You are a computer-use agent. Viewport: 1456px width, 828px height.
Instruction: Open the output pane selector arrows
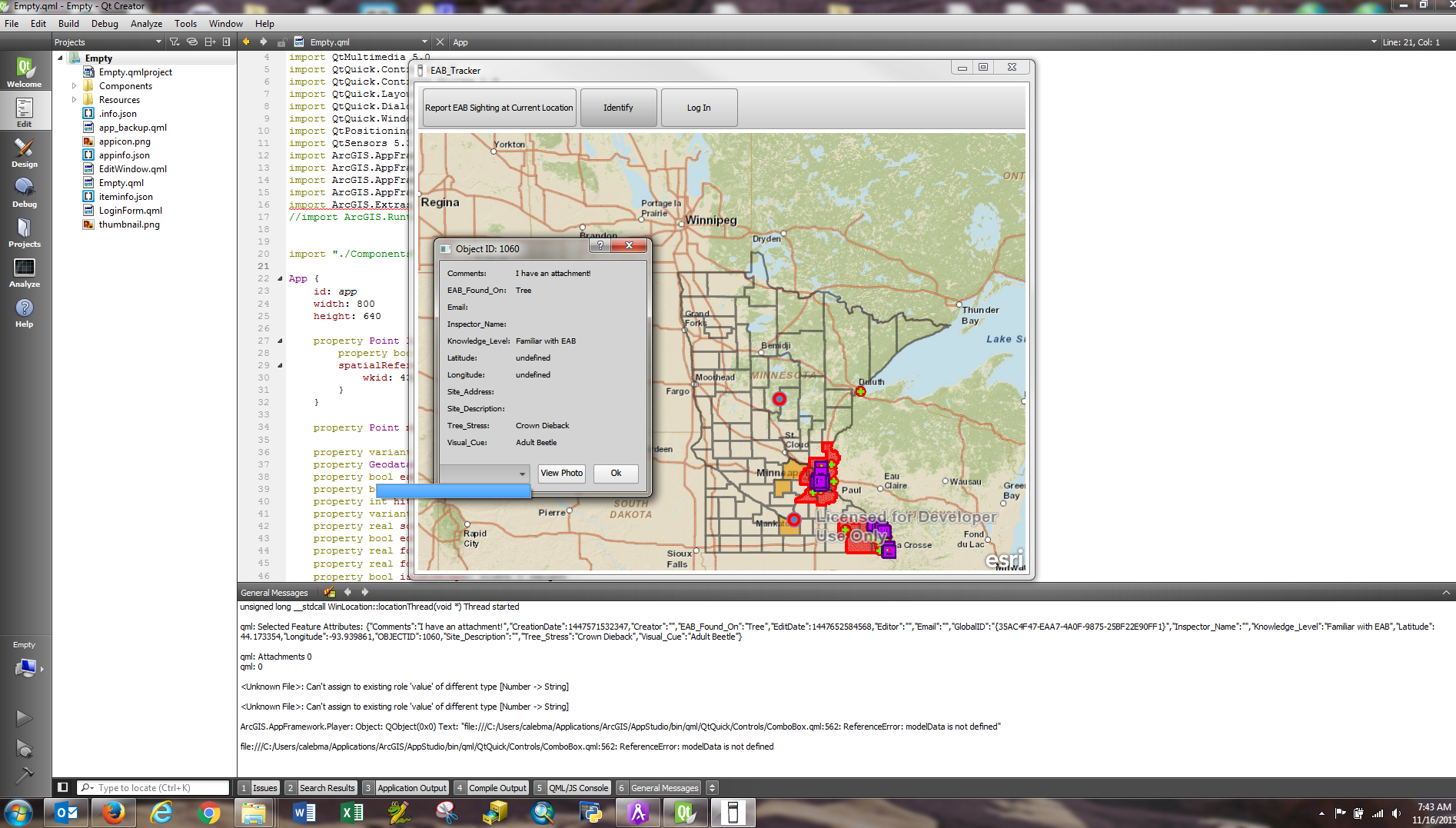point(712,787)
